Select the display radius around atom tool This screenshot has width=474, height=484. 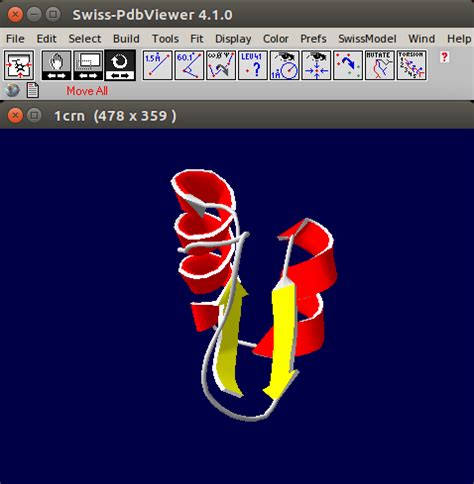284,65
